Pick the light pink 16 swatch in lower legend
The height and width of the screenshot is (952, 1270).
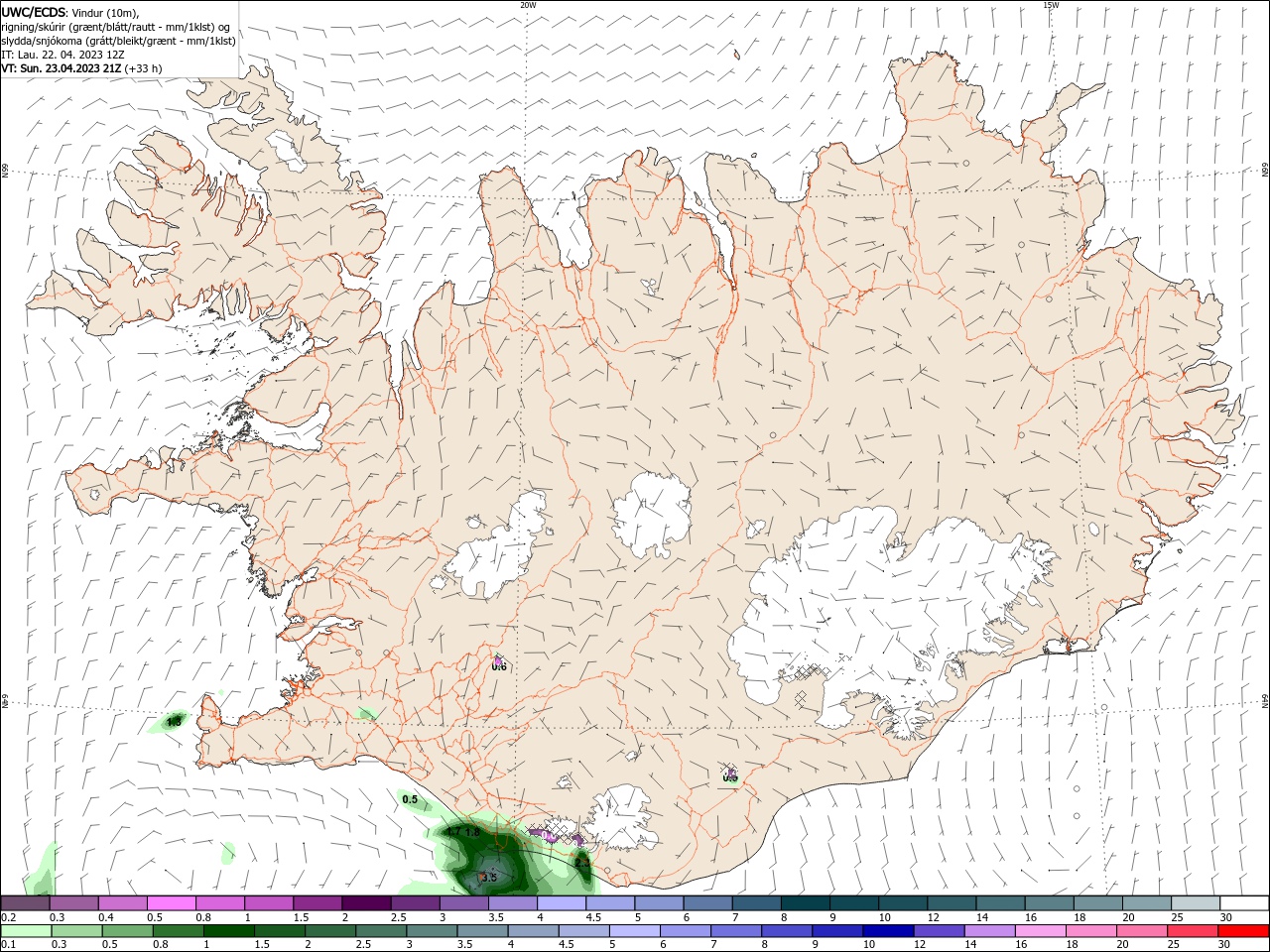pos(1041,931)
